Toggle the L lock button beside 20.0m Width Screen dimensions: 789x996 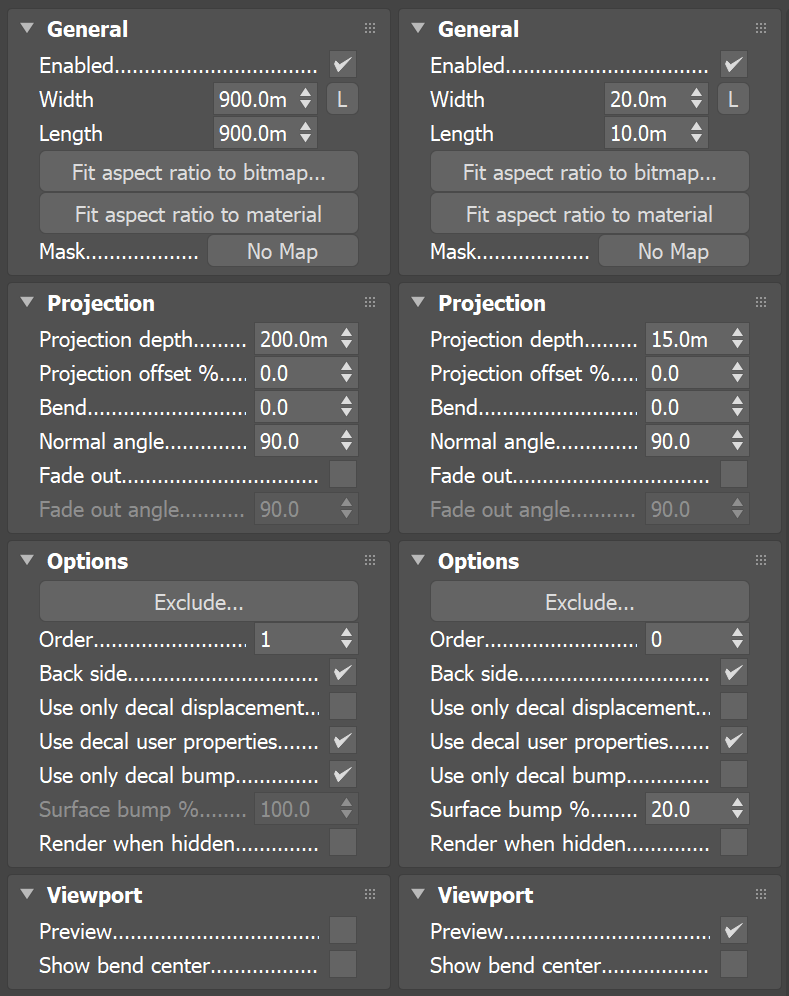pos(733,99)
